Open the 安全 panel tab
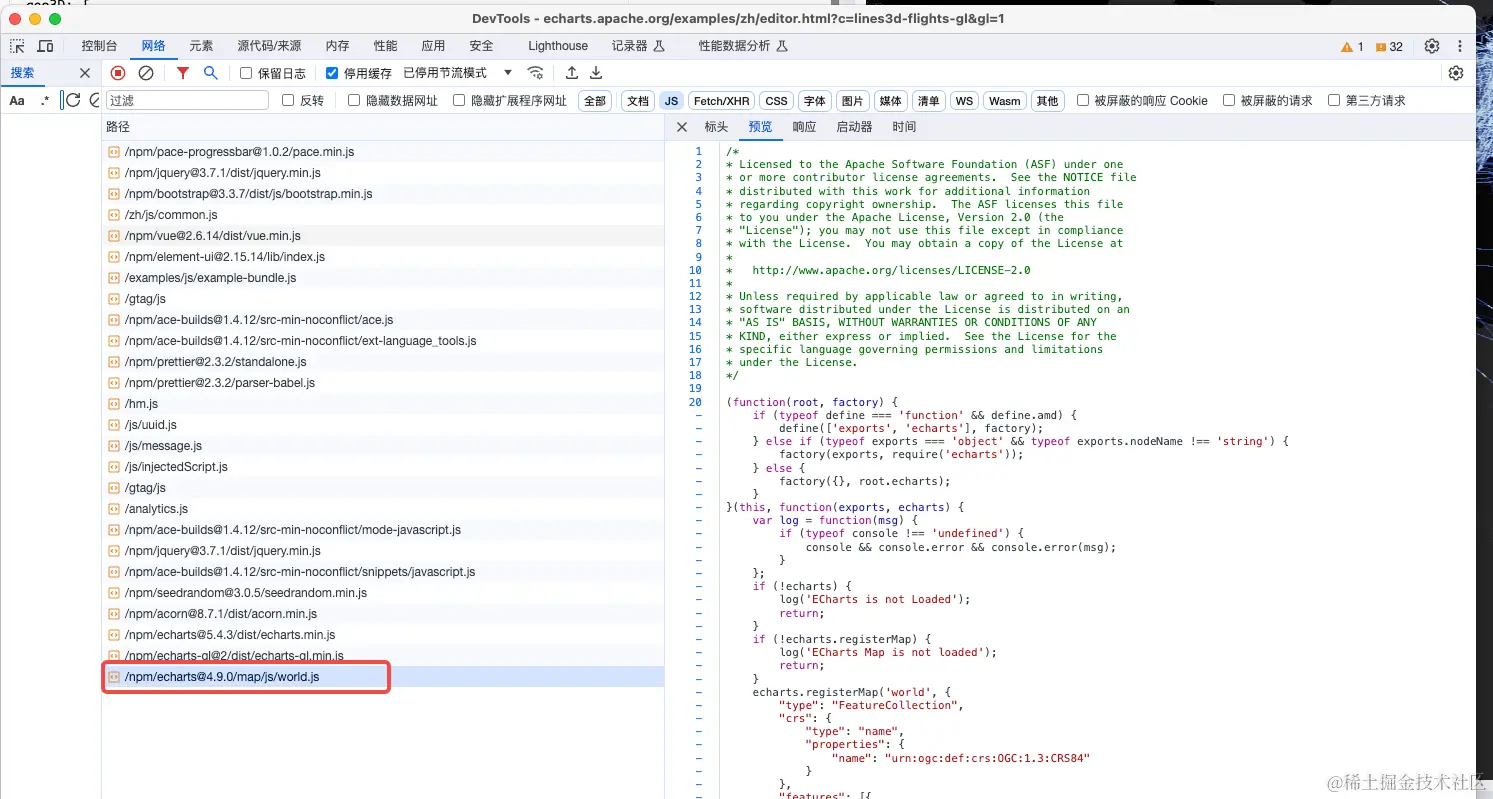The width and height of the screenshot is (1493, 799). coord(481,46)
